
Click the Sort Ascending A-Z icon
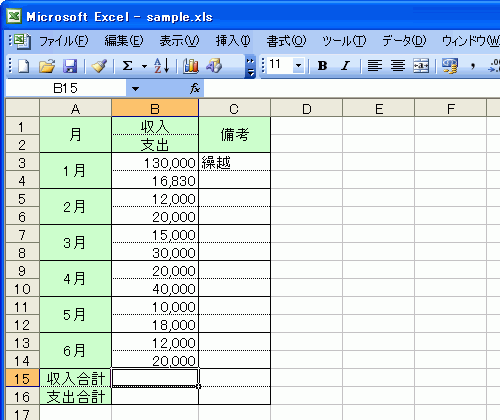coord(162,66)
